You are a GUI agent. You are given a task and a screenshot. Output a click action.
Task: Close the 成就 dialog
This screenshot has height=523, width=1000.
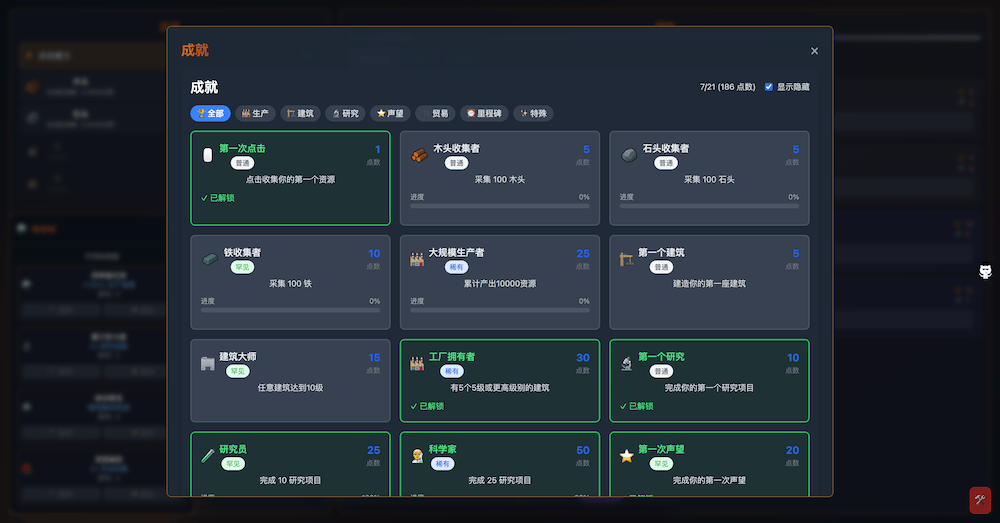coord(814,51)
